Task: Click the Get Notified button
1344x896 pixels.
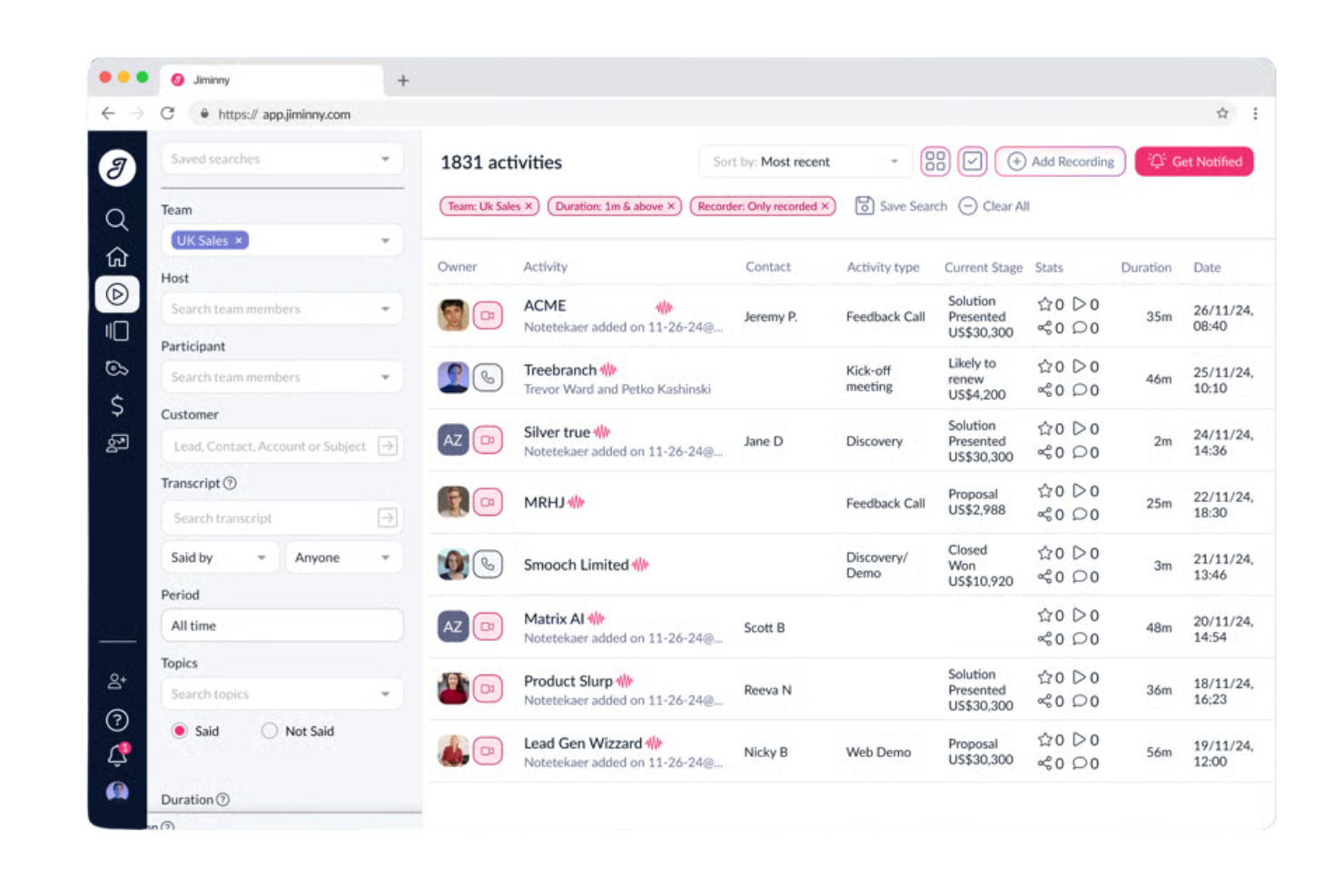Action: 1194,161
